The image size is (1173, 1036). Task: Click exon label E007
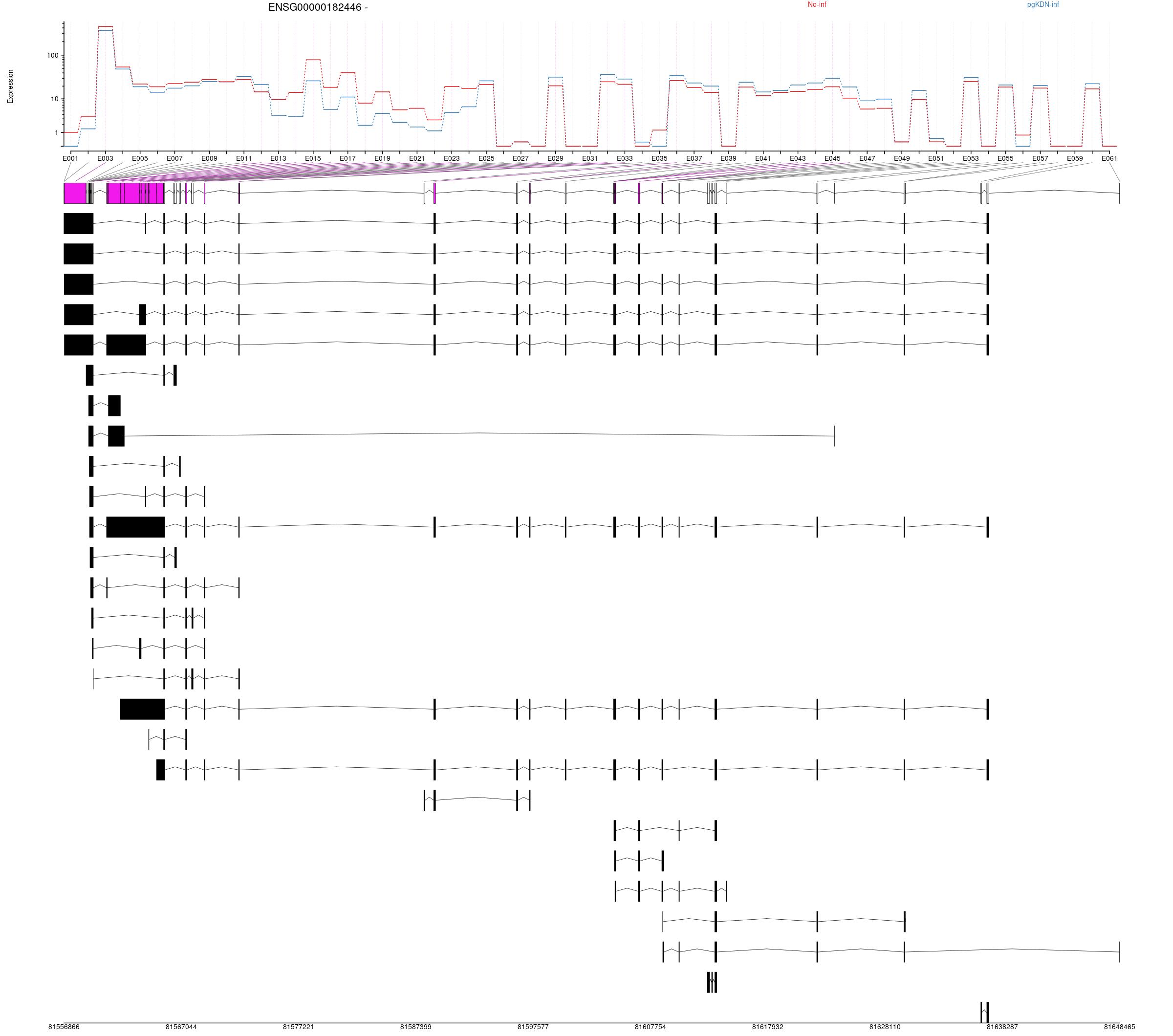174,158
